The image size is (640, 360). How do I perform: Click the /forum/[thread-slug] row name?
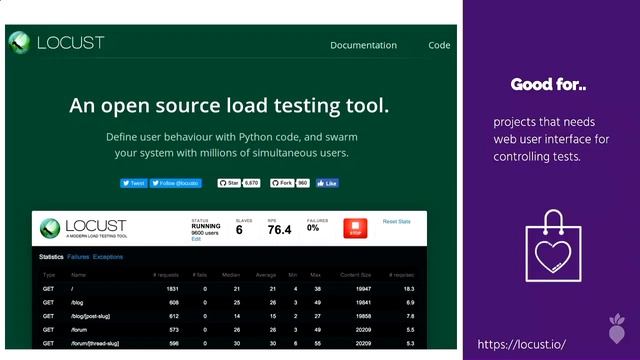click(95, 344)
